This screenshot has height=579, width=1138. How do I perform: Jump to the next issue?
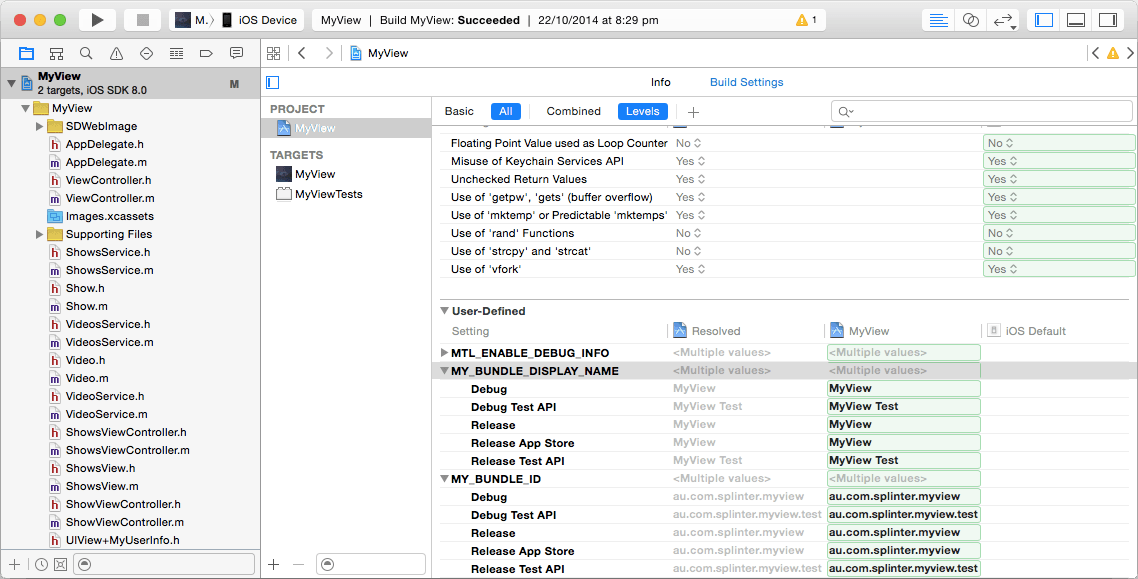coord(1130,53)
